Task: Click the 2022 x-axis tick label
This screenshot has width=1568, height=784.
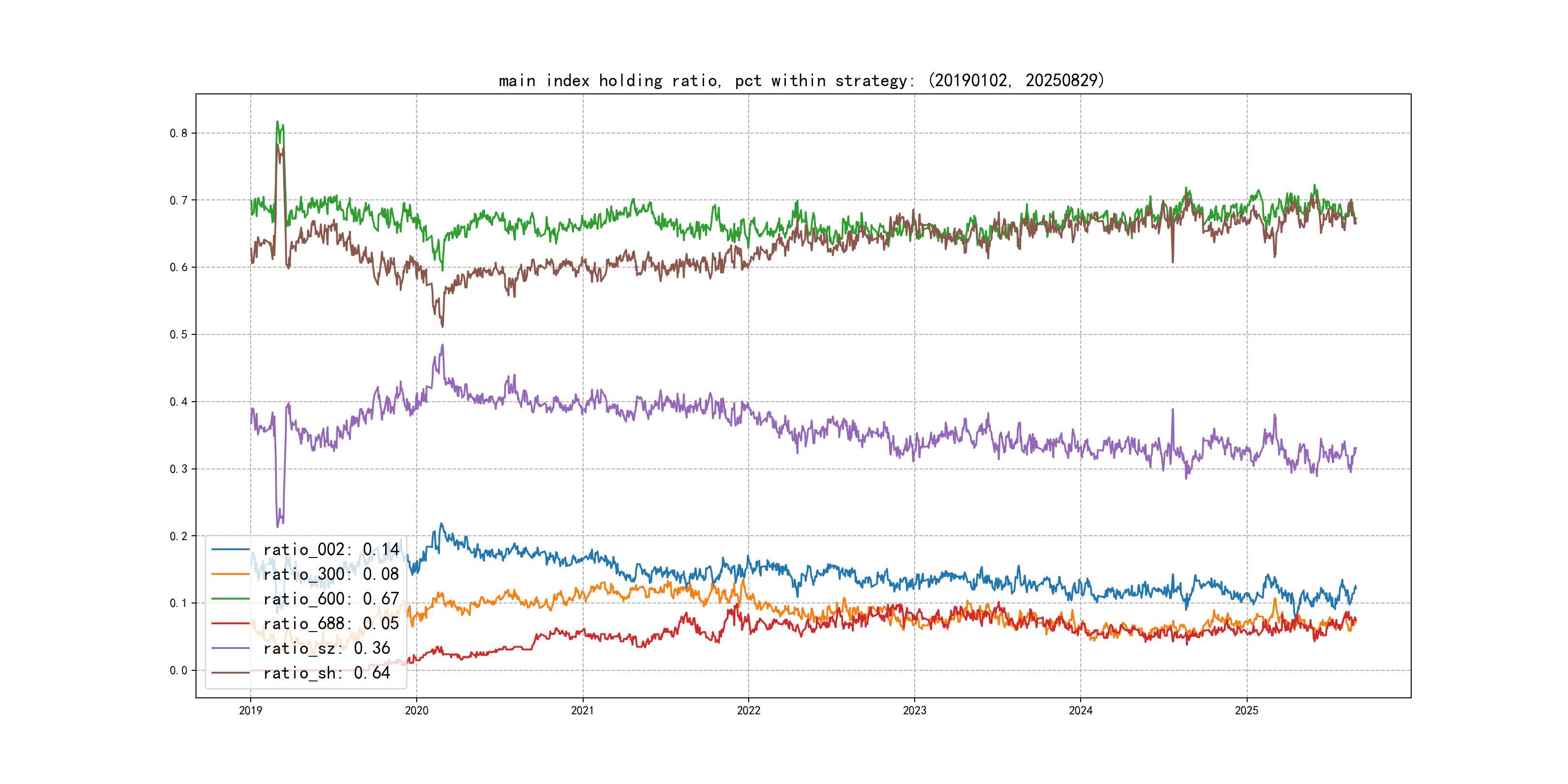Action: [748, 710]
